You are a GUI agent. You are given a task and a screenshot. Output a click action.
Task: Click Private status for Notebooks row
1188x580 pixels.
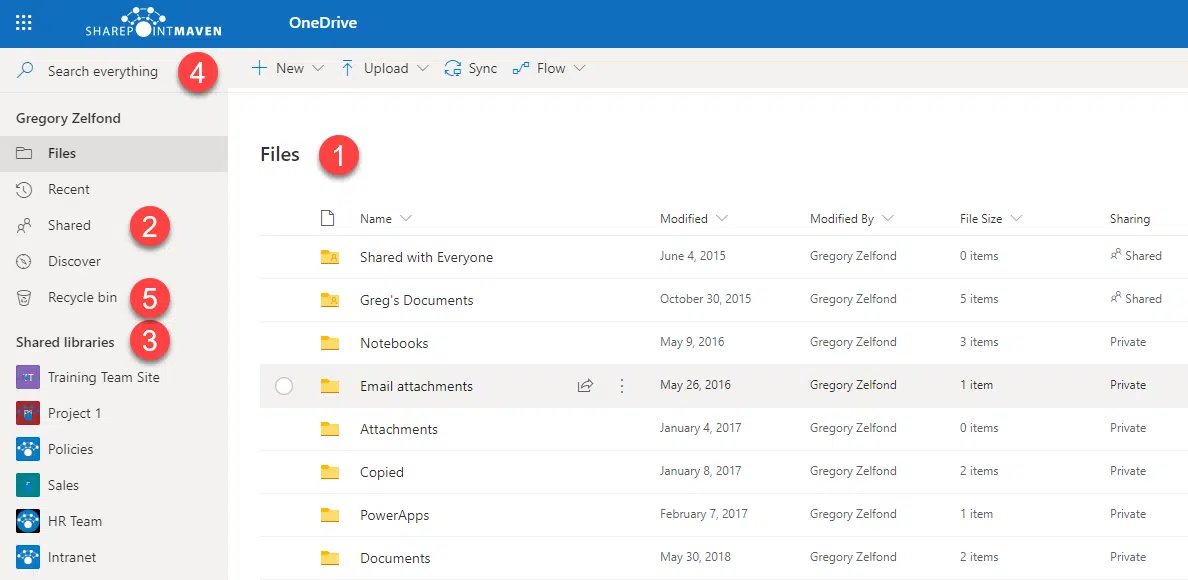[1128, 341]
